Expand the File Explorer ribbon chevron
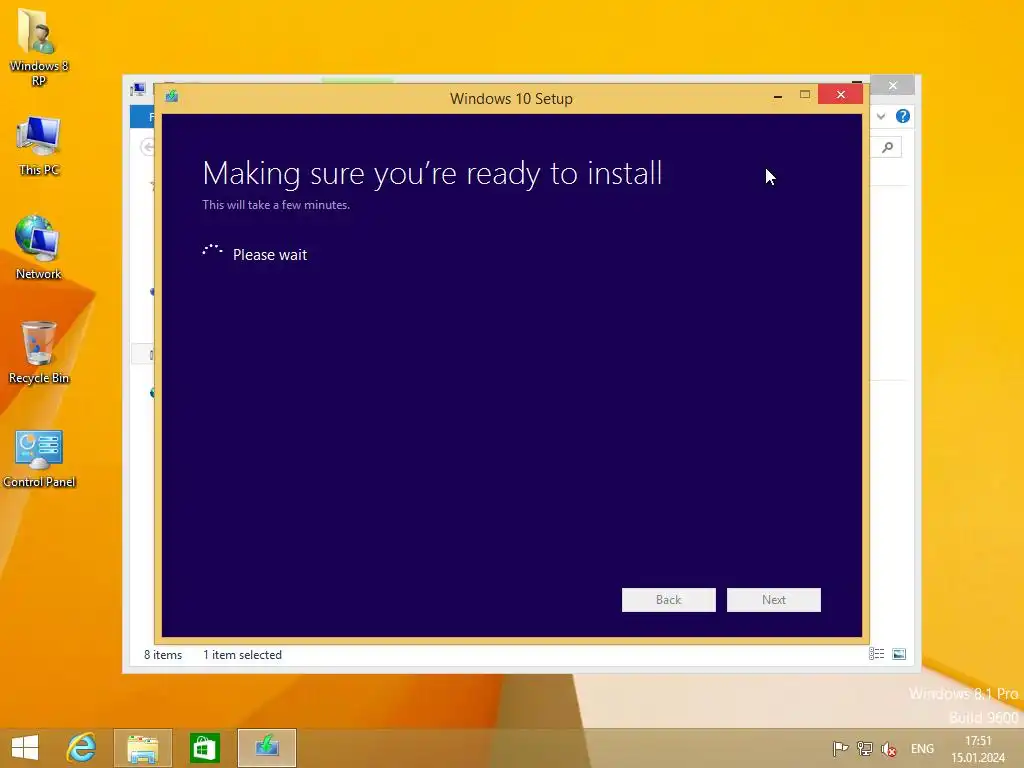 [881, 116]
